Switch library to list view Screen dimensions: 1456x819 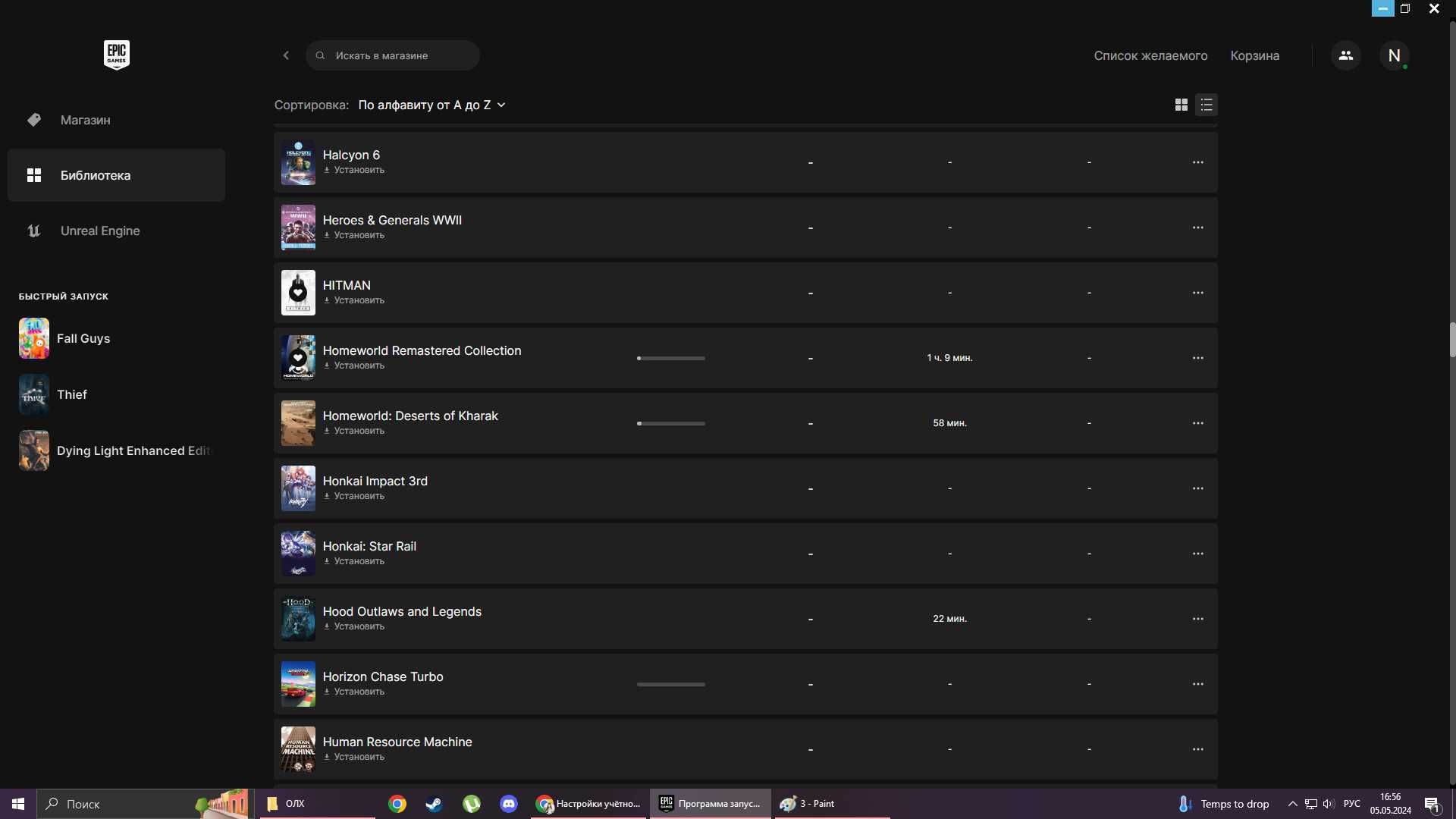[1207, 105]
